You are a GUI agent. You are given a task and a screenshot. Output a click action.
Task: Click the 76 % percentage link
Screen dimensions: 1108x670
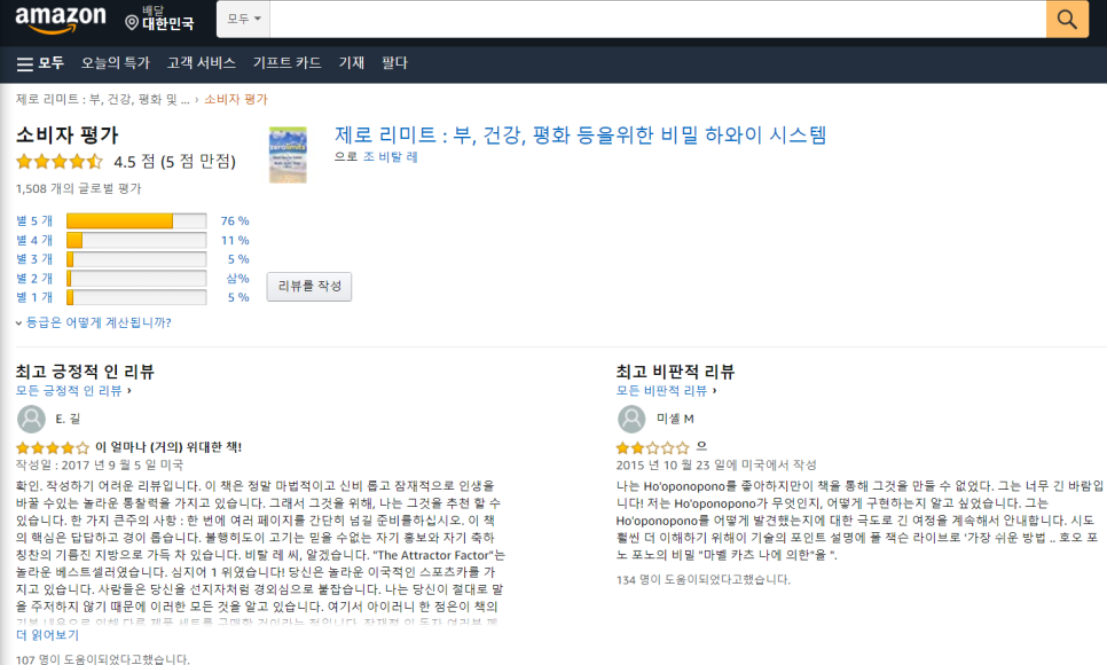pyautogui.click(x=235, y=221)
